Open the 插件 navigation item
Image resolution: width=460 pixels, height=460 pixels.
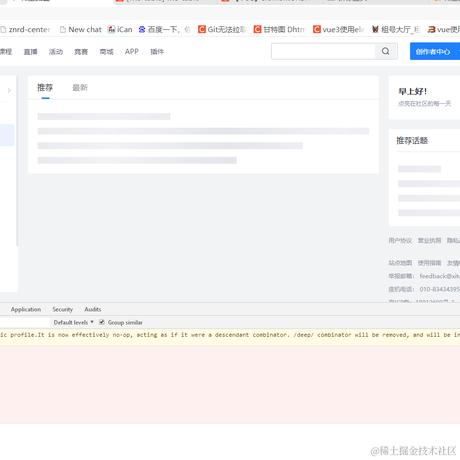tap(157, 52)
